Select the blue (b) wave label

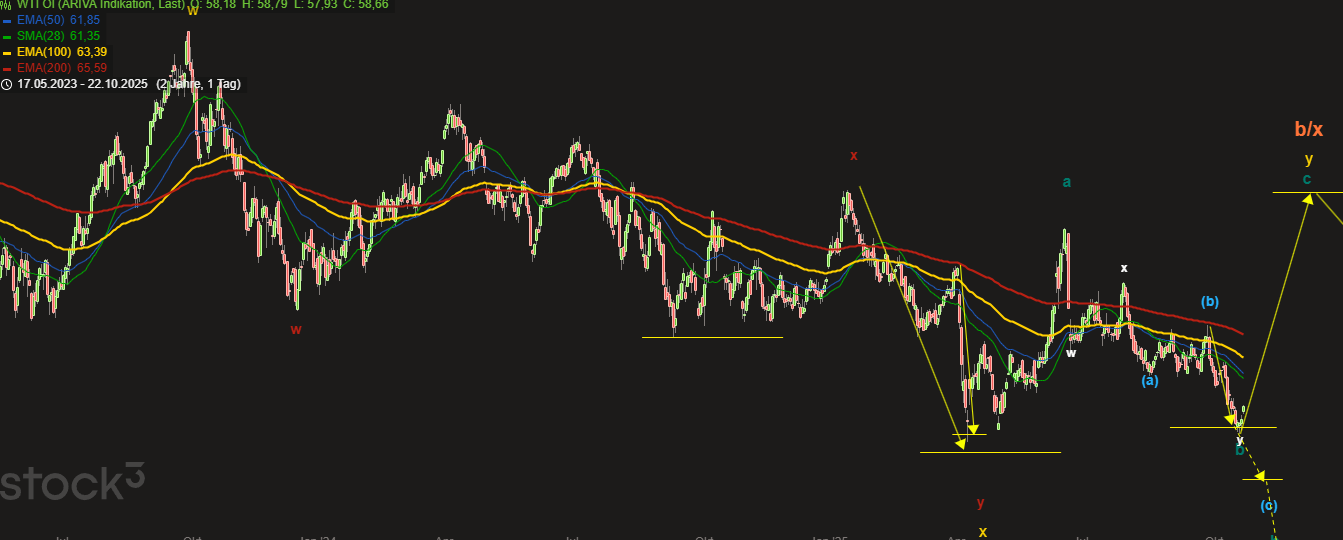pyautogui.click(x=1210, y=301)
